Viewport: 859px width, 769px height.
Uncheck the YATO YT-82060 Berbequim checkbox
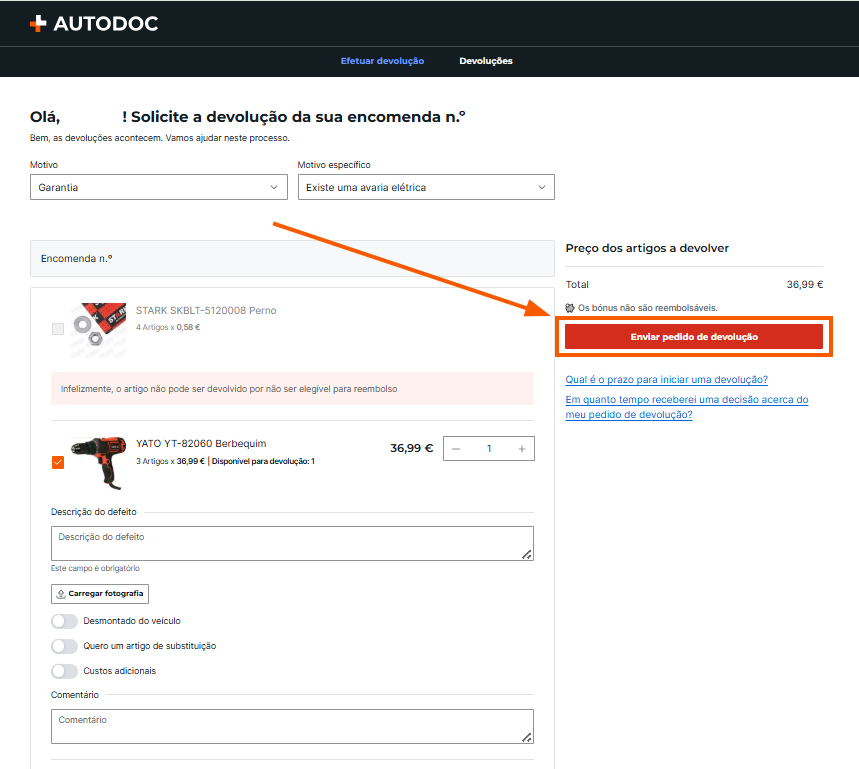coord(58,462)
